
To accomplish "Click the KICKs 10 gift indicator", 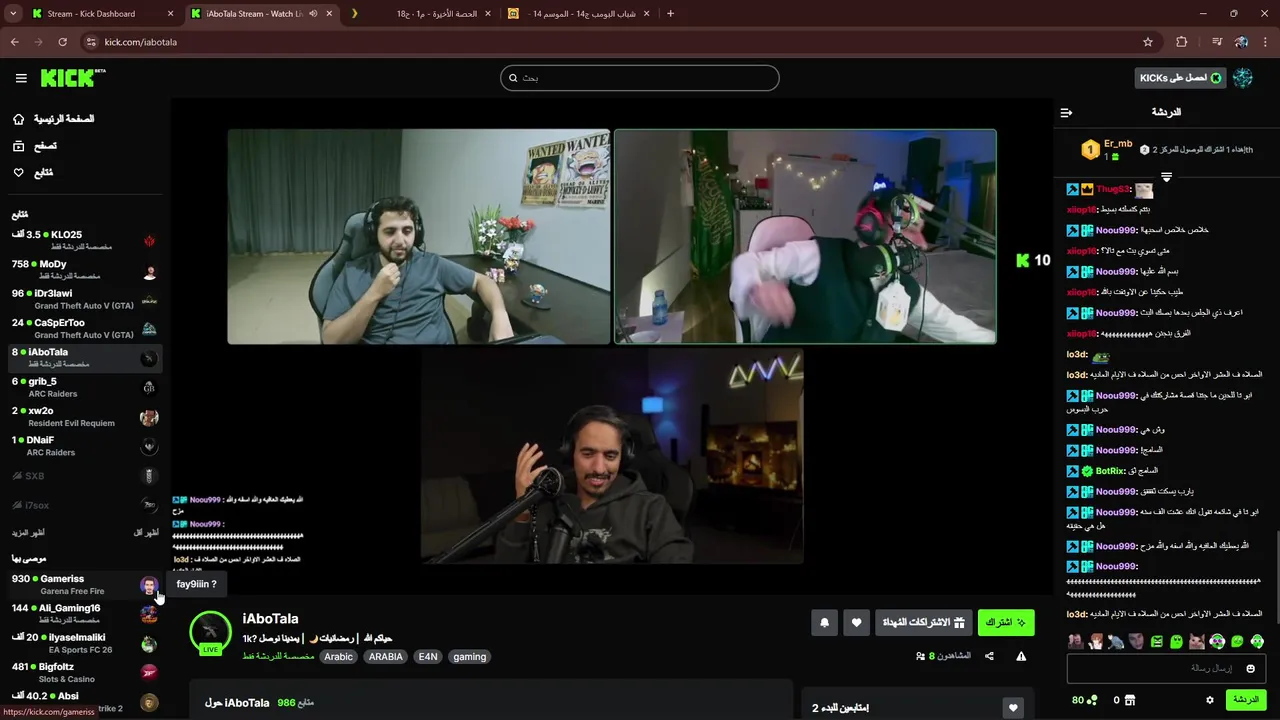I will pos(1033,260).
